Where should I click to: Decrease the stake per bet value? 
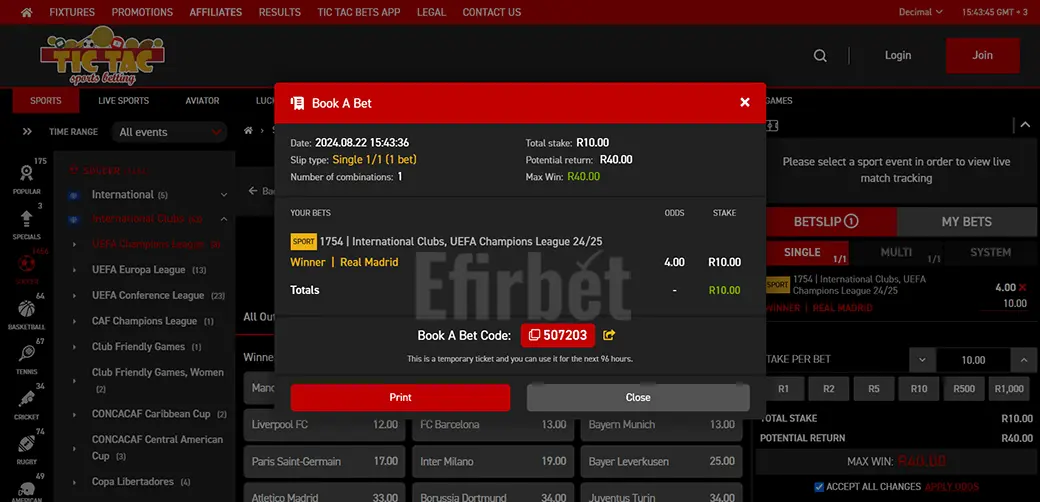pos(922,360)
